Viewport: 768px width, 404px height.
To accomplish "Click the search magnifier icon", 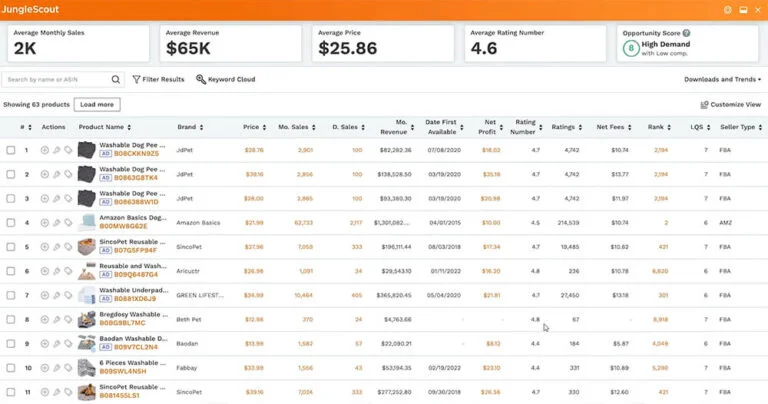I will click(x=116, y=79).
